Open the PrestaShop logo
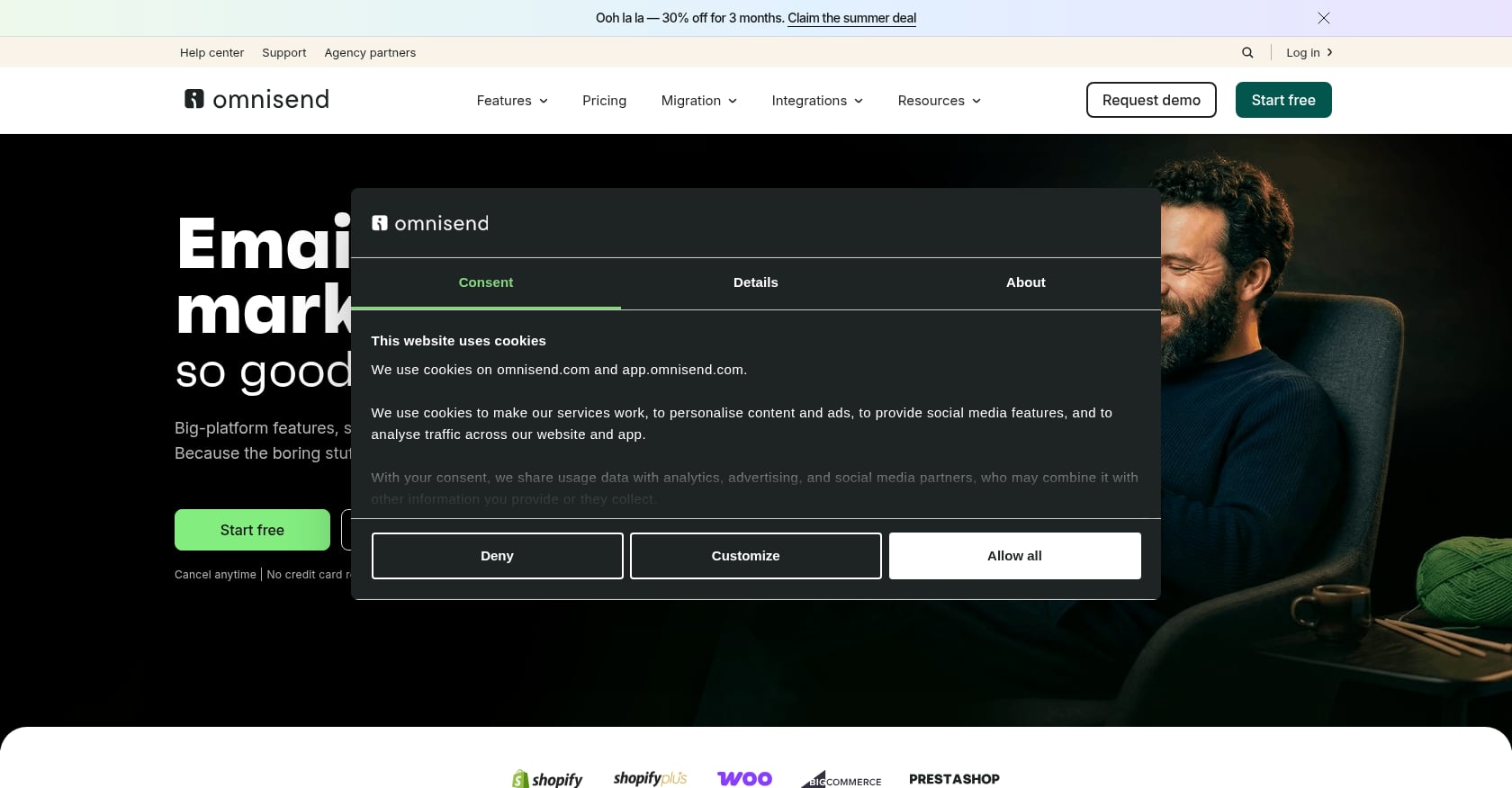The image size is (1512, 788). click(x=954, y=779)
